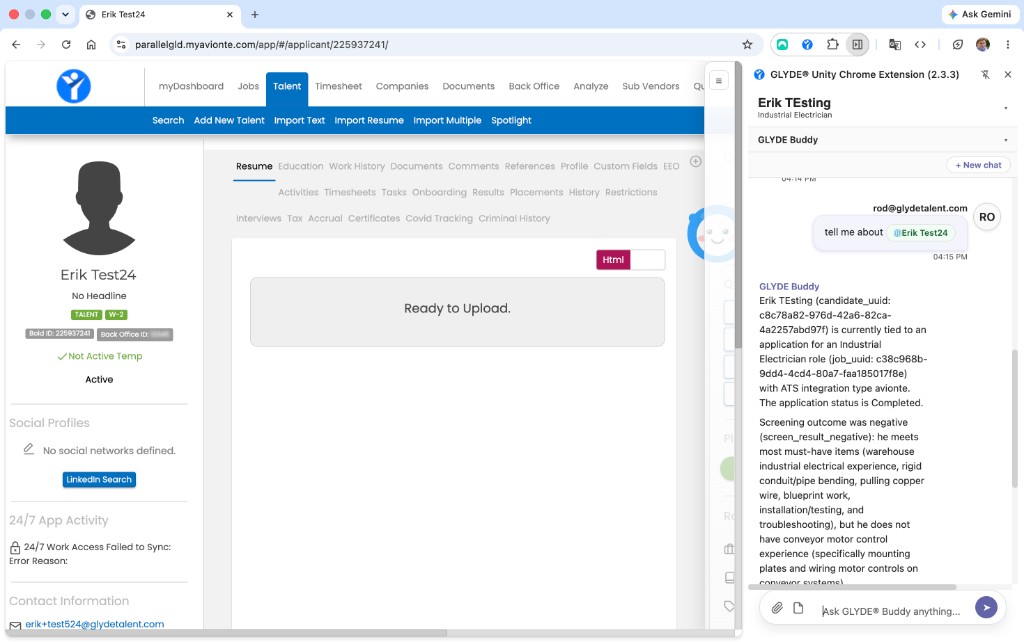Click the email envelope icon
This screenshot has width=1024, height=642.
coord(16,625)
